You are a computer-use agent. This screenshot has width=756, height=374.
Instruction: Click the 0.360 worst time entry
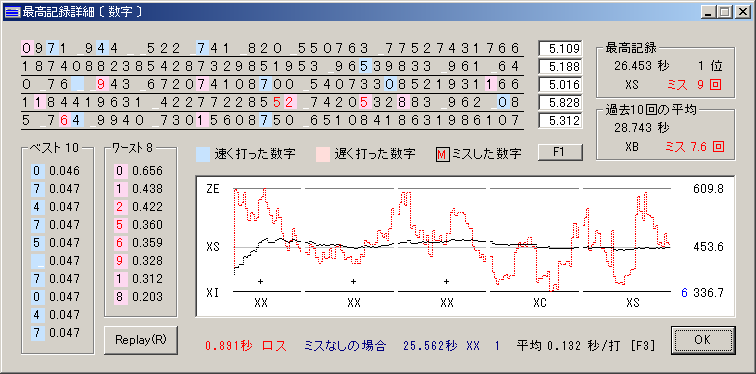coord(149,225)
